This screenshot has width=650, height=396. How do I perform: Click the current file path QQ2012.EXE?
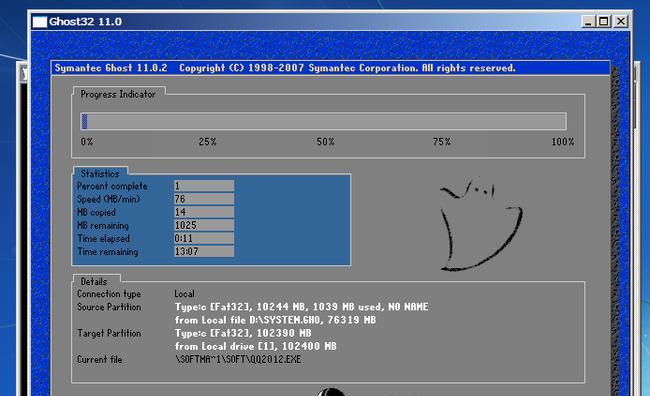point(238,360)
